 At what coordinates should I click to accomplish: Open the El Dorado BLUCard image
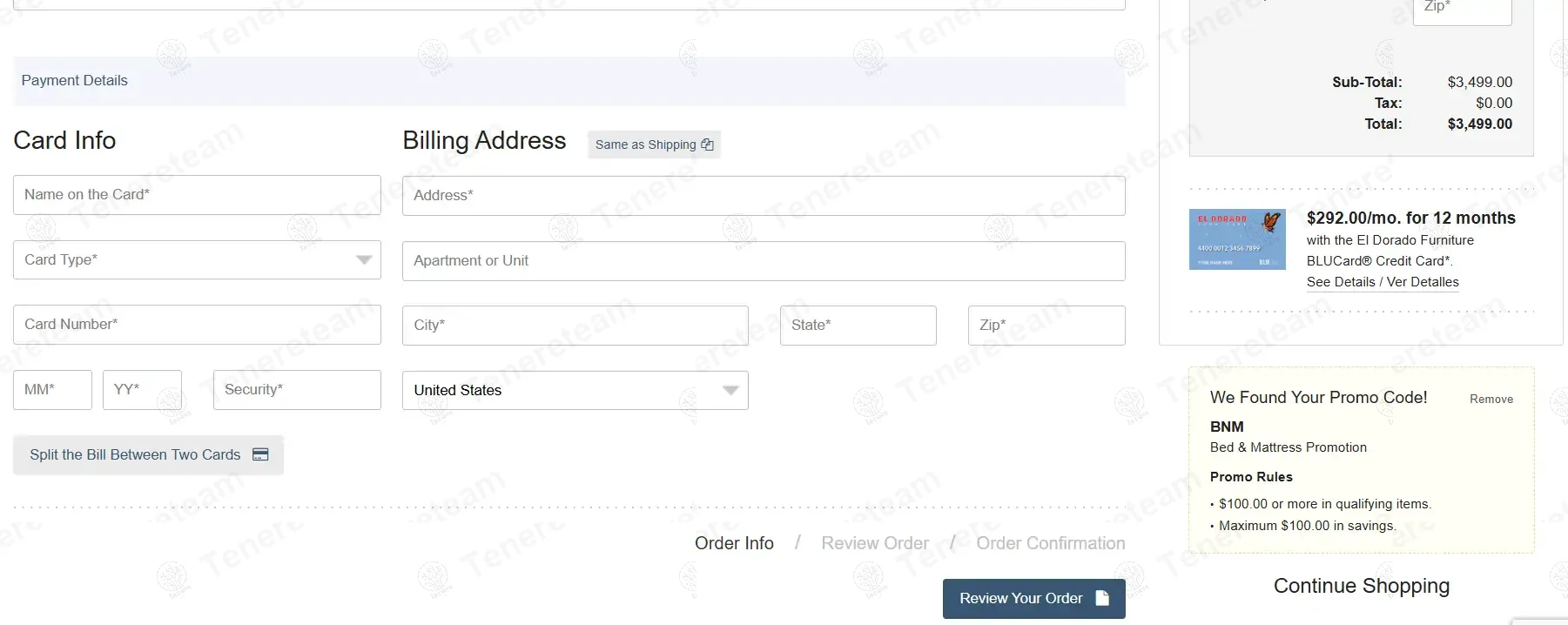point(1237,239)
